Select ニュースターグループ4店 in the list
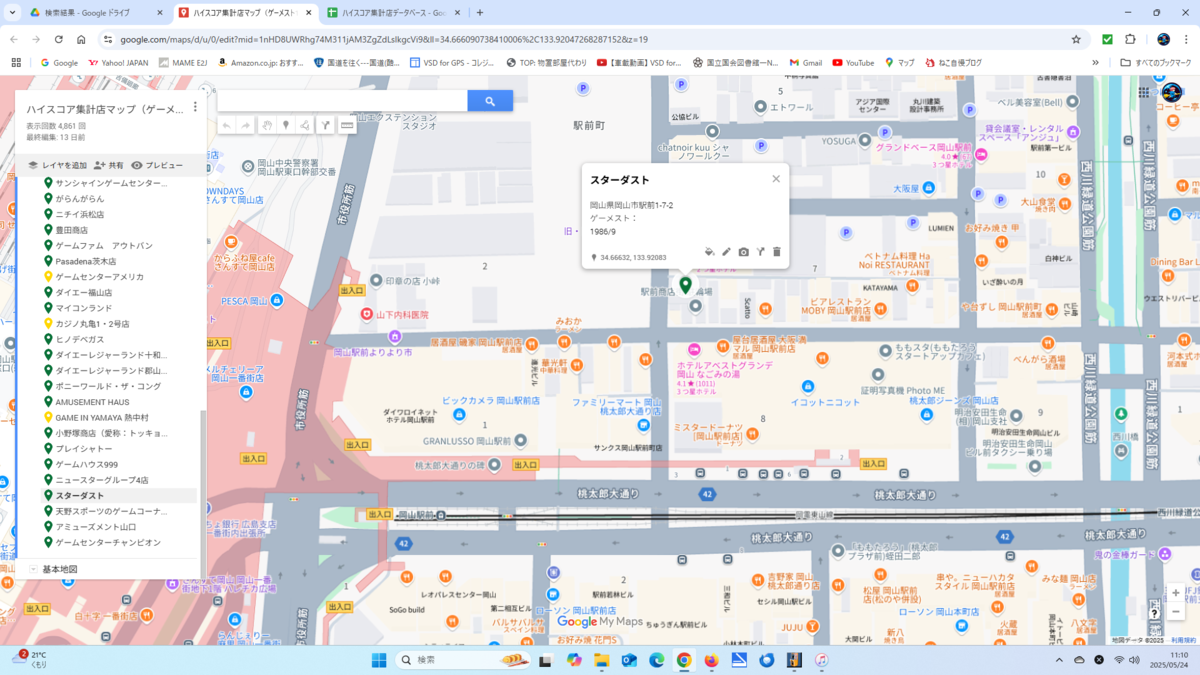This screenshot has width=1200, height=675. point(101,480)
